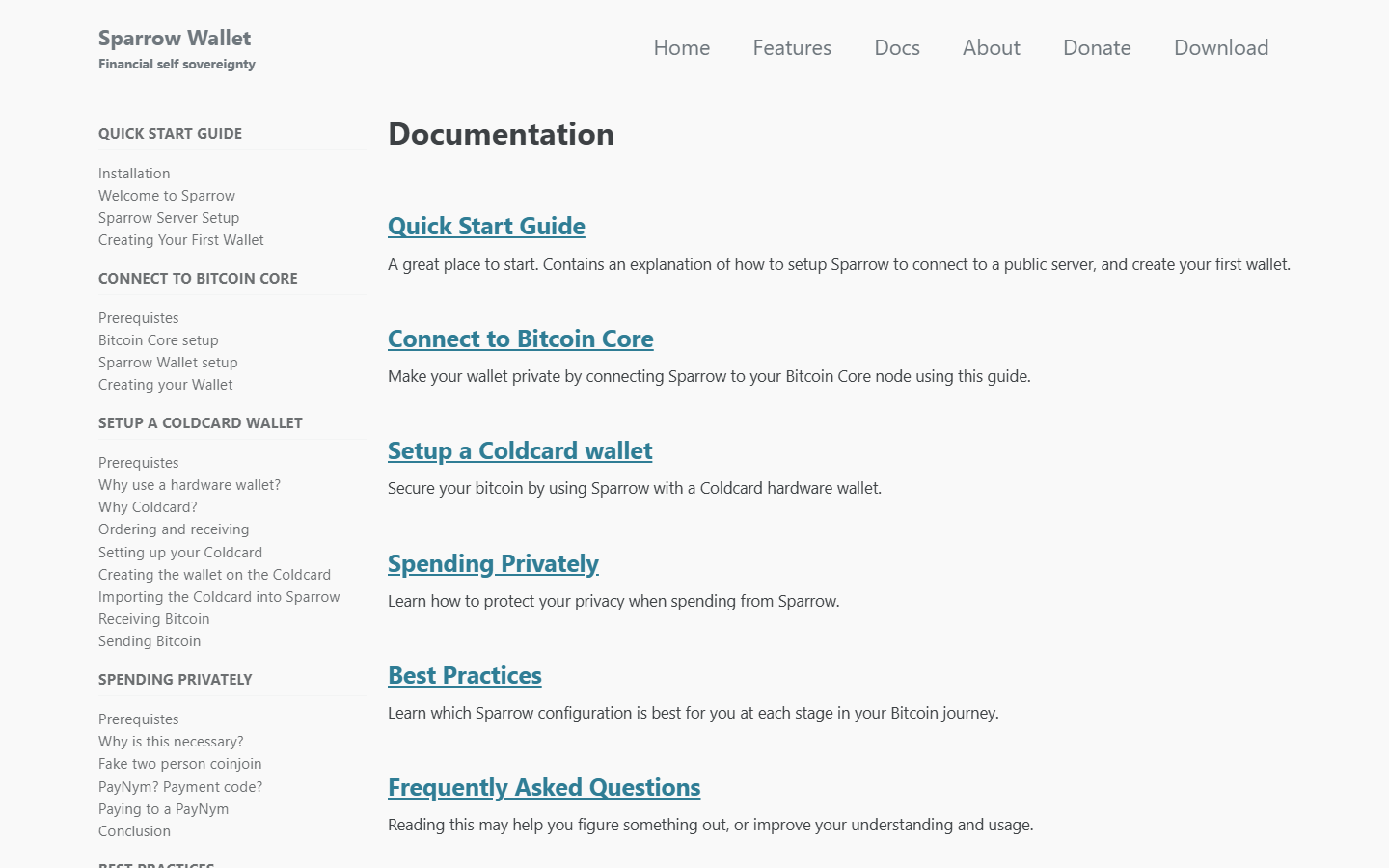Viewport: 1389px width, 868px height.
Task: Open the Home nav item
Action: [681, 47]
